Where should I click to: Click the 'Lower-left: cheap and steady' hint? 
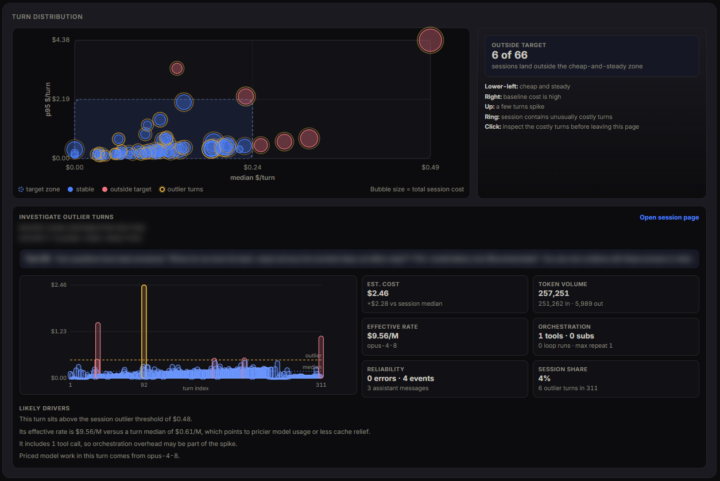click(527, 86)
